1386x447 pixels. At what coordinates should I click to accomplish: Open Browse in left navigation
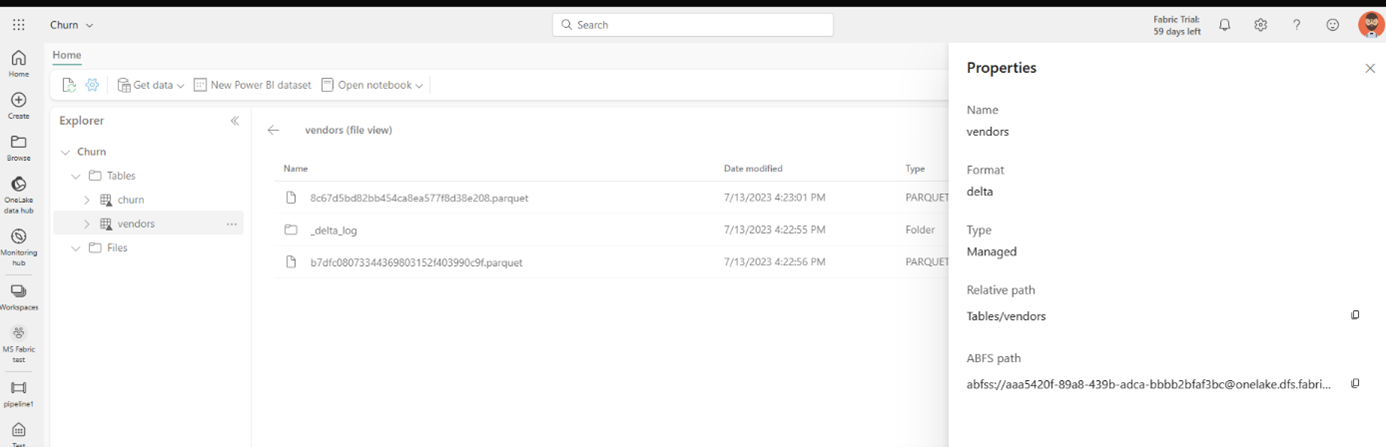[x=18, y=147]
